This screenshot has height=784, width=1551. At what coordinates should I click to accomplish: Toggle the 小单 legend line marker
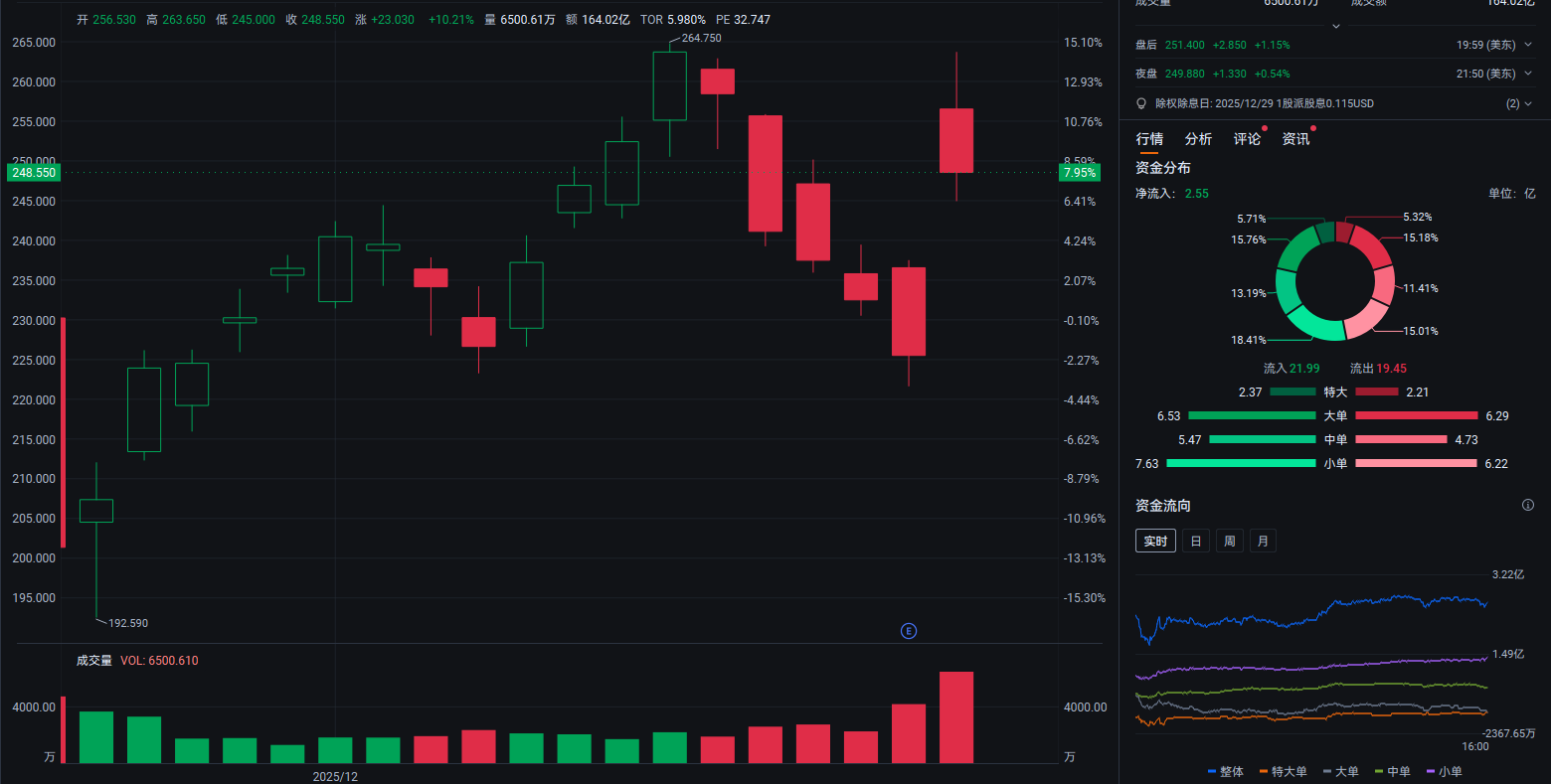[x=1431, y=771]
